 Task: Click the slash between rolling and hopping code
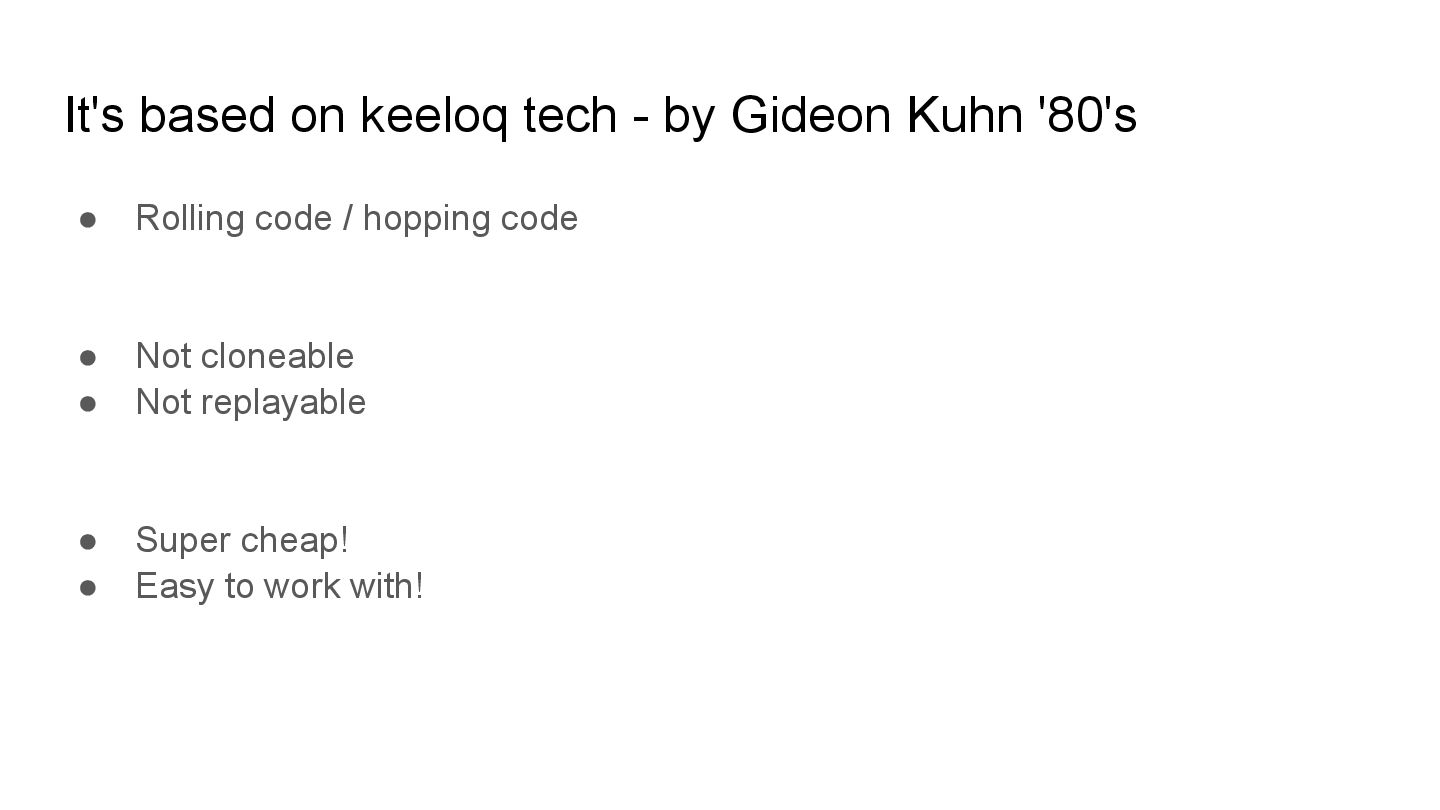point(348,219)
